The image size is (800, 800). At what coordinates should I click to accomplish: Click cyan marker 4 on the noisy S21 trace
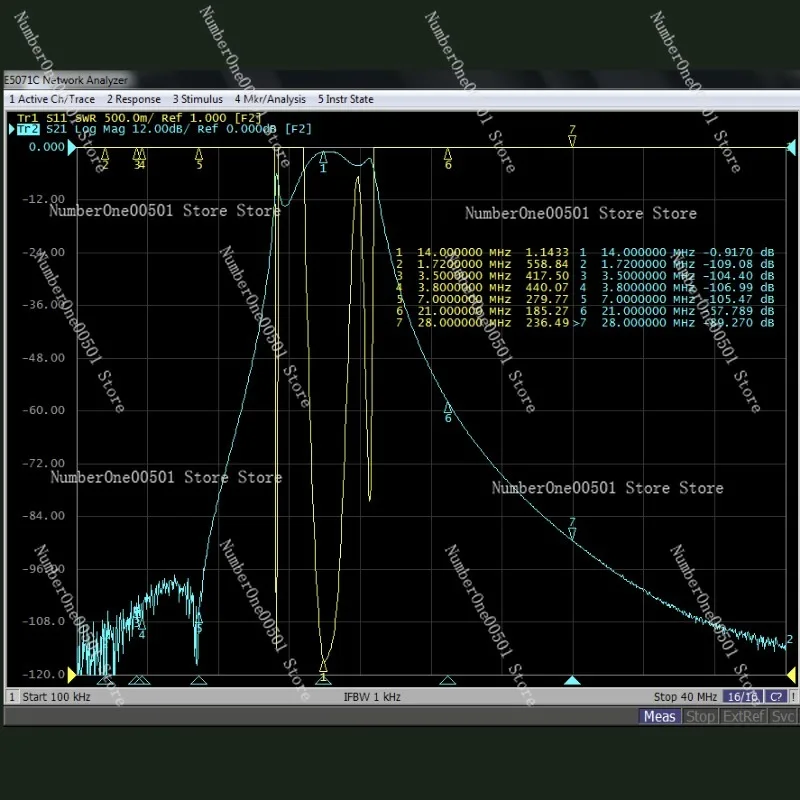pos(142,629)
